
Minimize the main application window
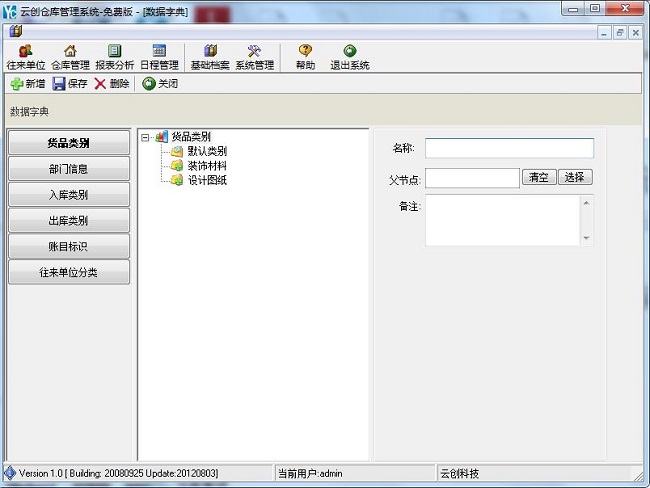coord(573,8)
